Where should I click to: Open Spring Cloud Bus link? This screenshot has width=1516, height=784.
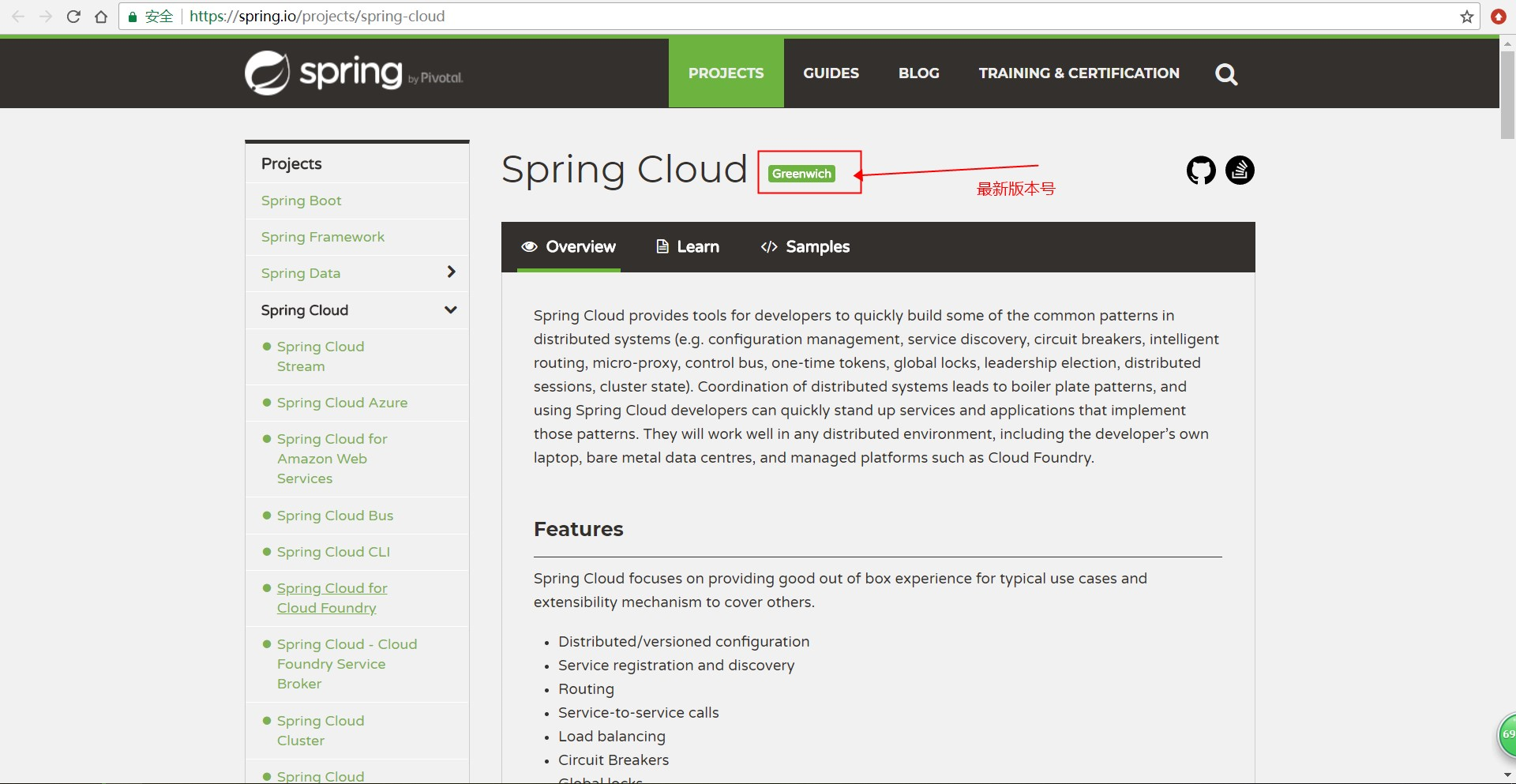point(335,516)
